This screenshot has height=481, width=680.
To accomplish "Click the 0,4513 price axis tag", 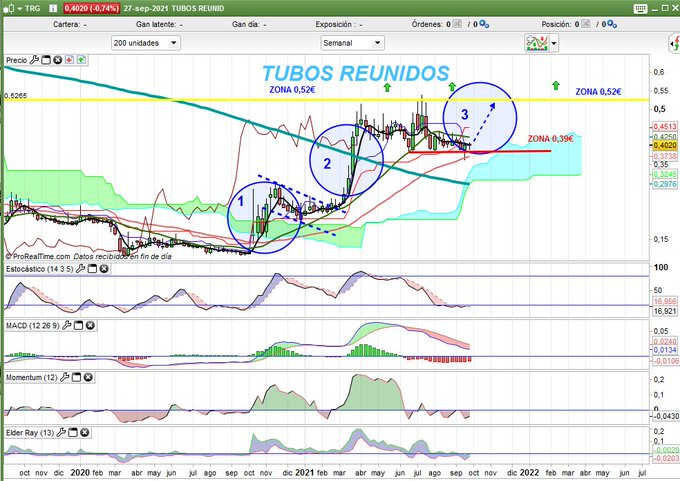I will tap(664, 127).
